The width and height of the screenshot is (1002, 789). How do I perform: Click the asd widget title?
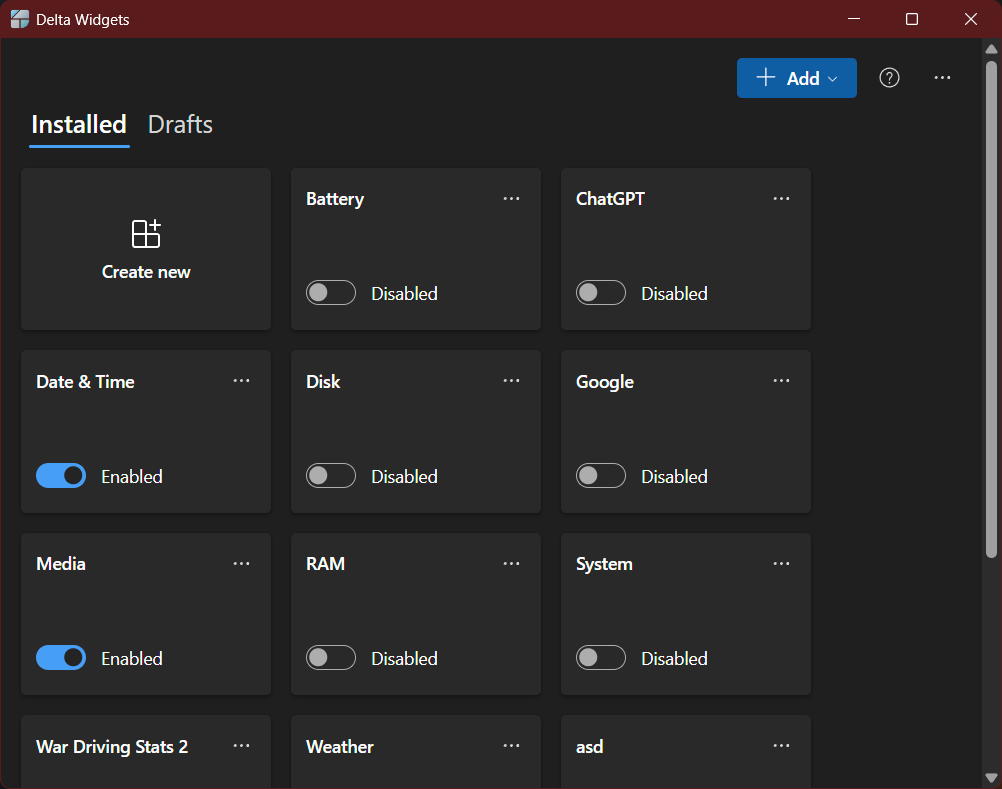click(x=589, y=747)
